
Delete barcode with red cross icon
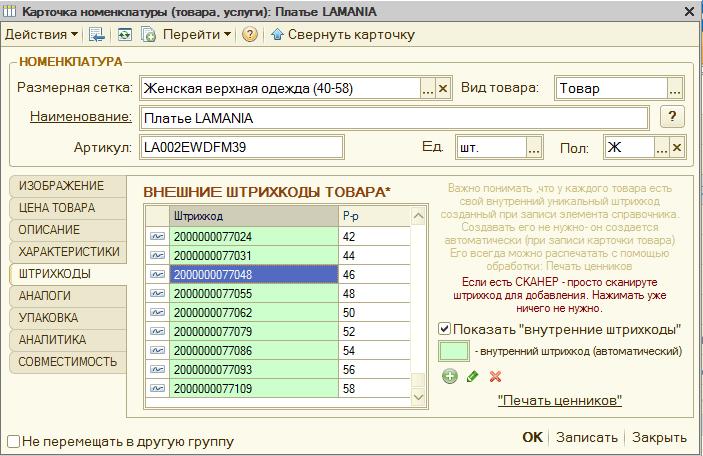(495, 376)
